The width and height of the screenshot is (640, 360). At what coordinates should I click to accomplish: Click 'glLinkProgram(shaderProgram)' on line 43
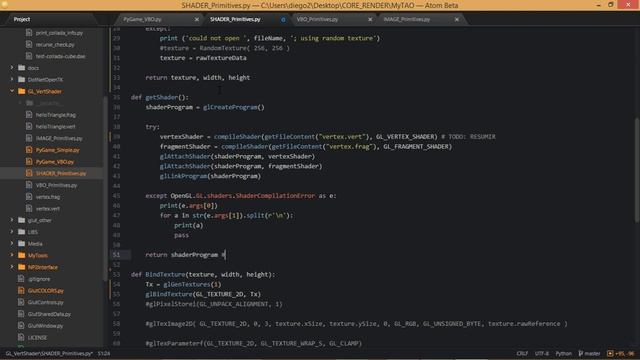coord(210,176)
